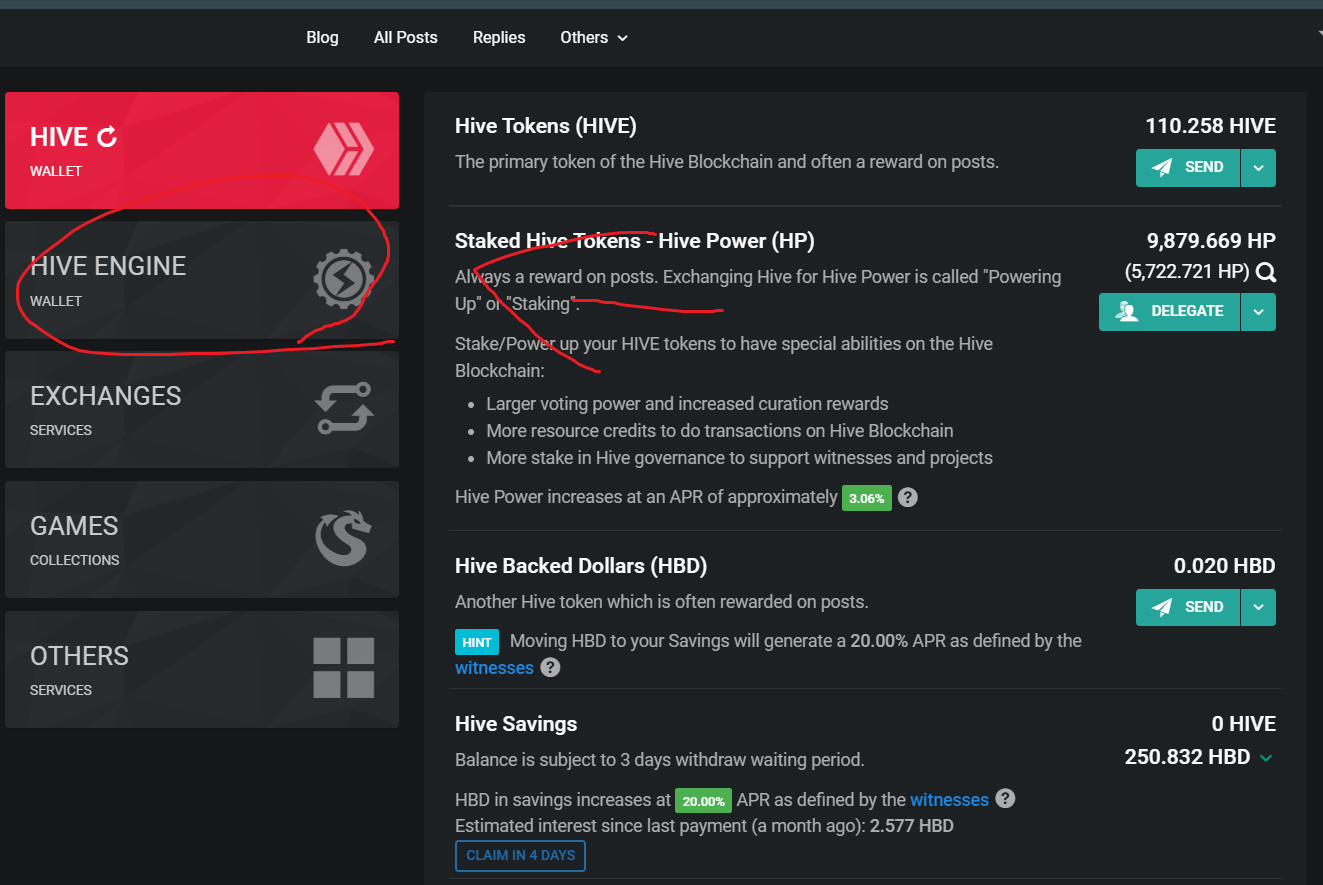Go to the Replies tab

(499, 37)
